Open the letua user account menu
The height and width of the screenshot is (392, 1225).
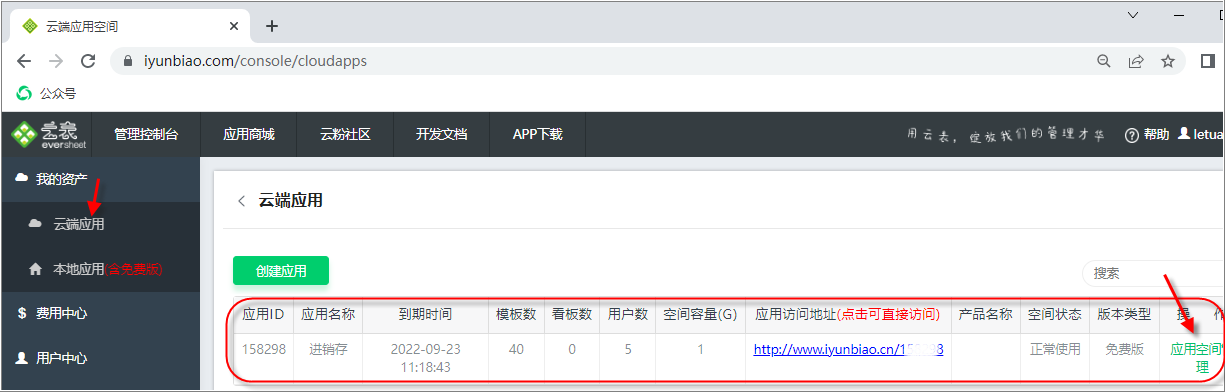point(1201,134)
